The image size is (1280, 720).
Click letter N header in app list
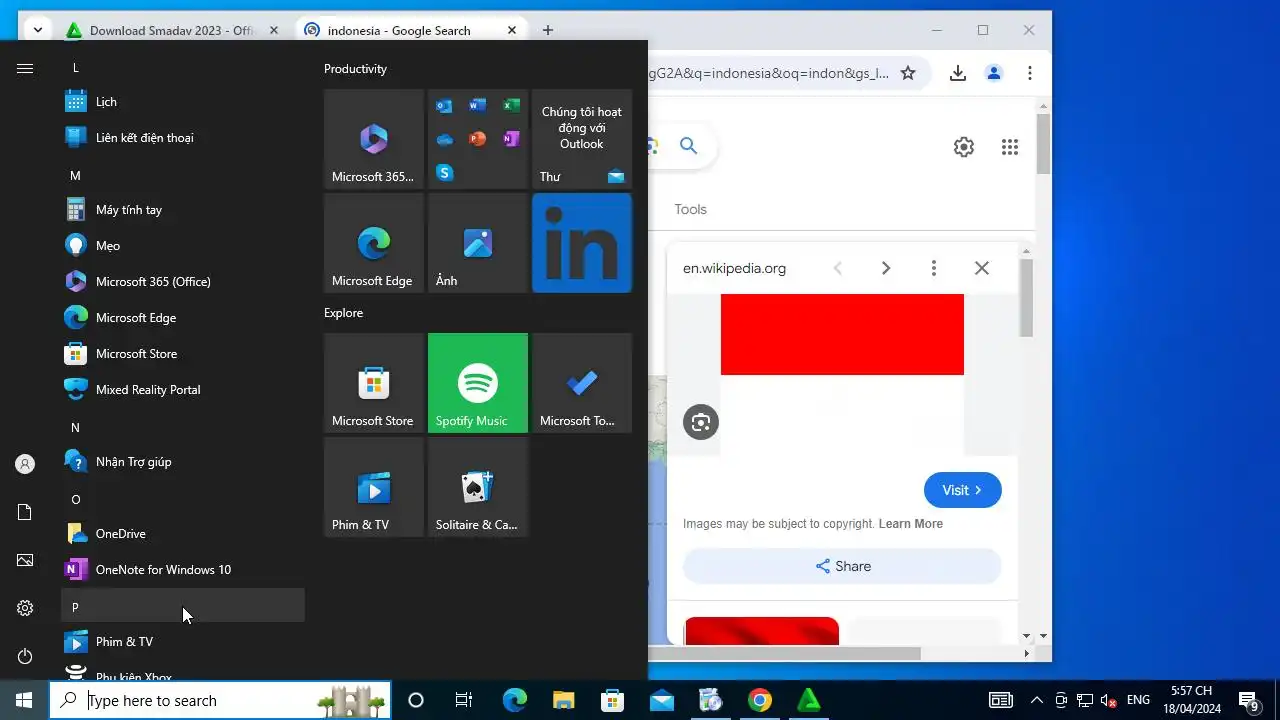tap(183, 427)
